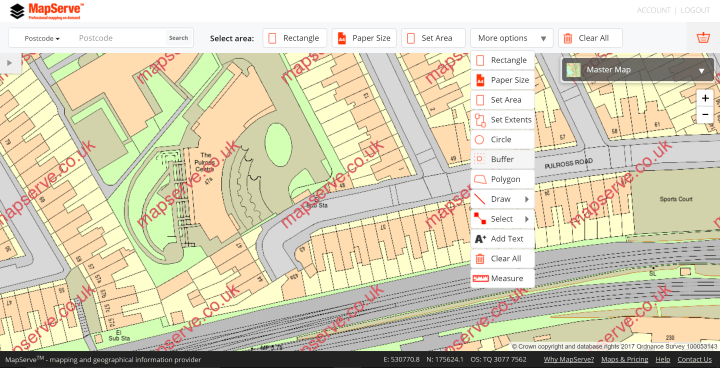Select the Measure menu item
The height and width of the screenshot is (368, 720).
[503, 278]
